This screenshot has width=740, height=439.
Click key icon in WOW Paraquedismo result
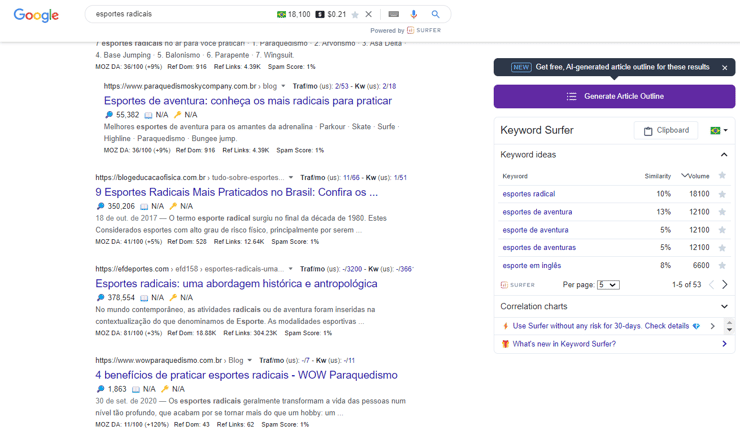tap(165, 389)
